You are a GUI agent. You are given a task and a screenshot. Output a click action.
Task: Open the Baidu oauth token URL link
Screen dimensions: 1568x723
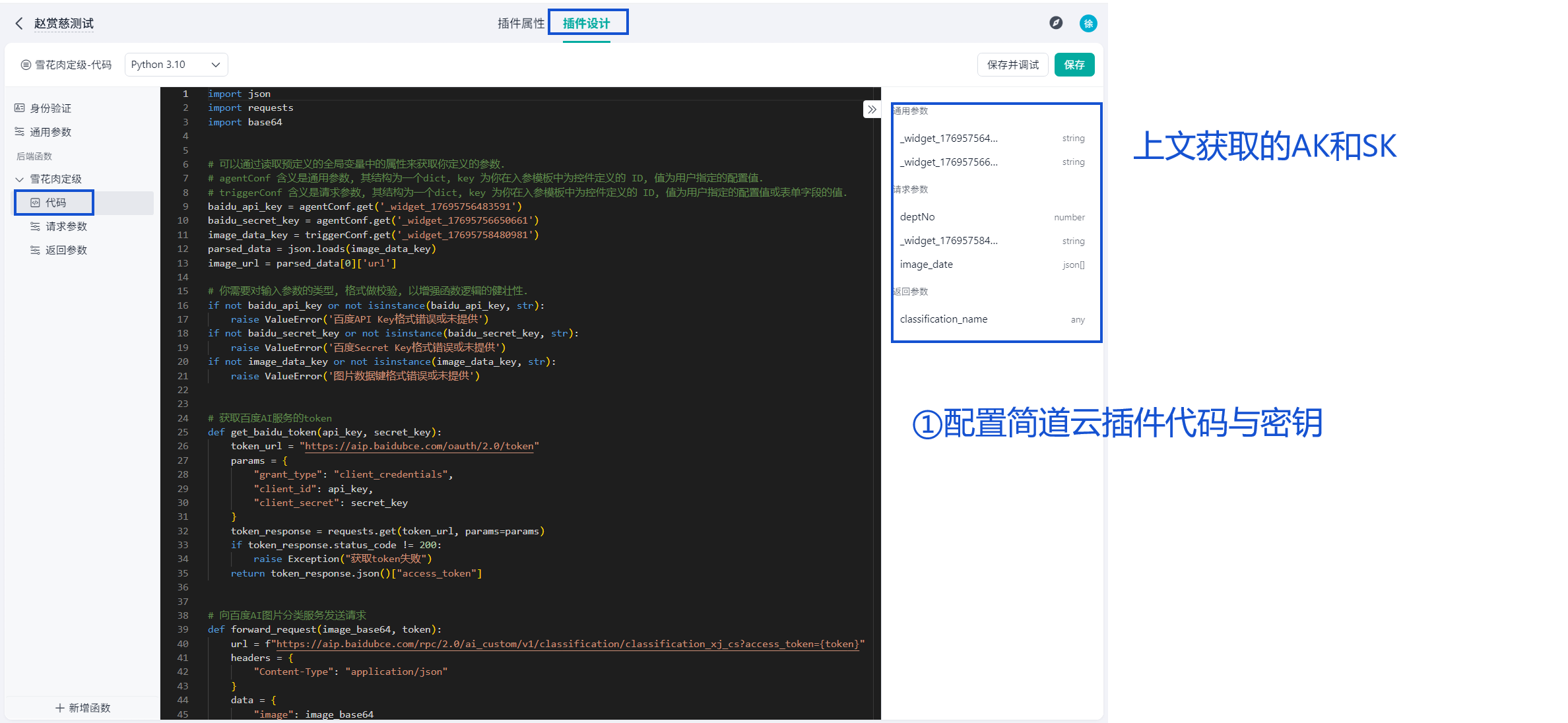click(x=419, y=447)
